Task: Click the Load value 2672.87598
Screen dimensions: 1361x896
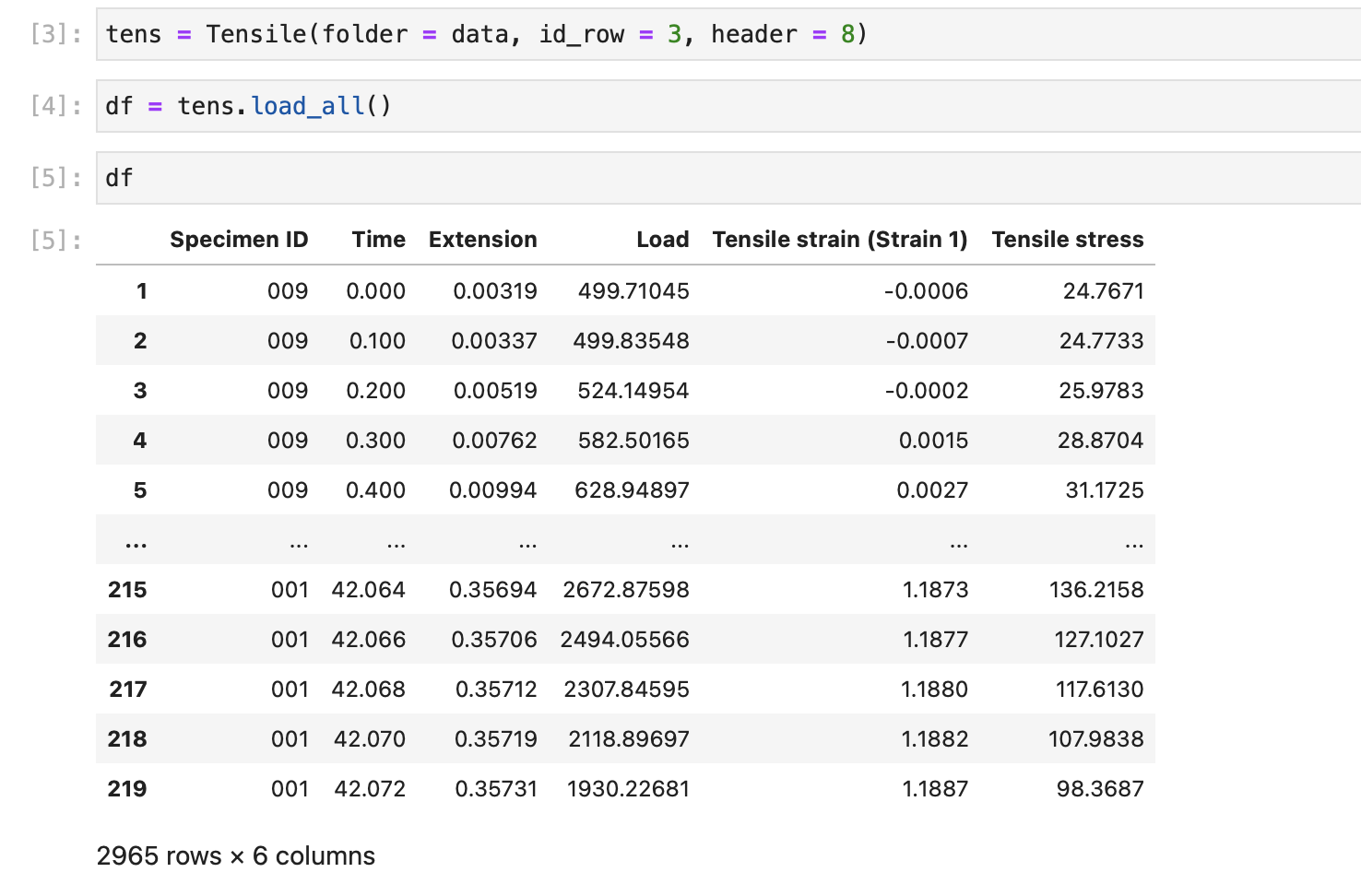Action: click(x=626, y=590)
